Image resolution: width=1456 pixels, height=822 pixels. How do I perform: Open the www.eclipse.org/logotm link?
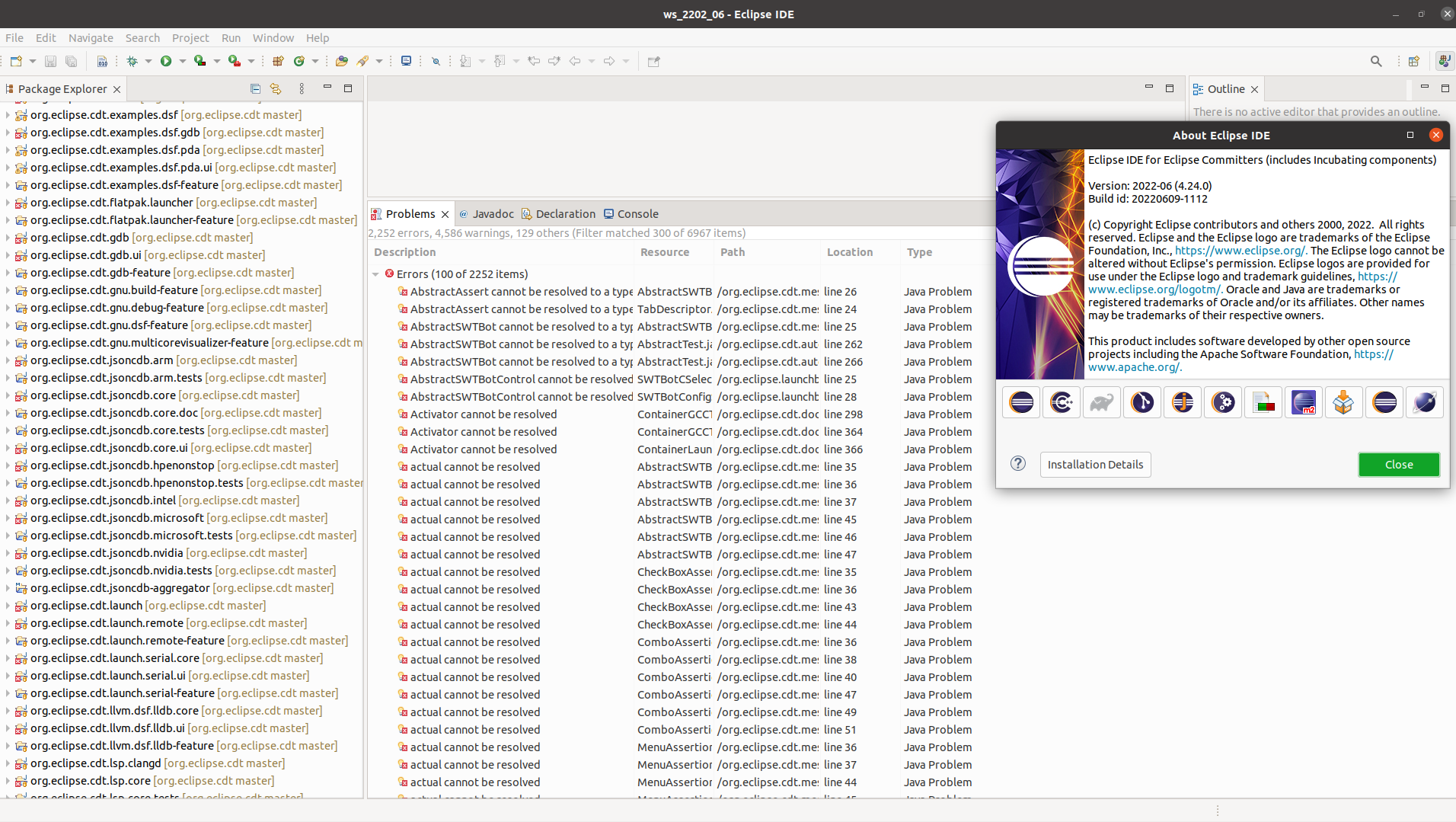pyautogui.click(x=1154, y=289)
